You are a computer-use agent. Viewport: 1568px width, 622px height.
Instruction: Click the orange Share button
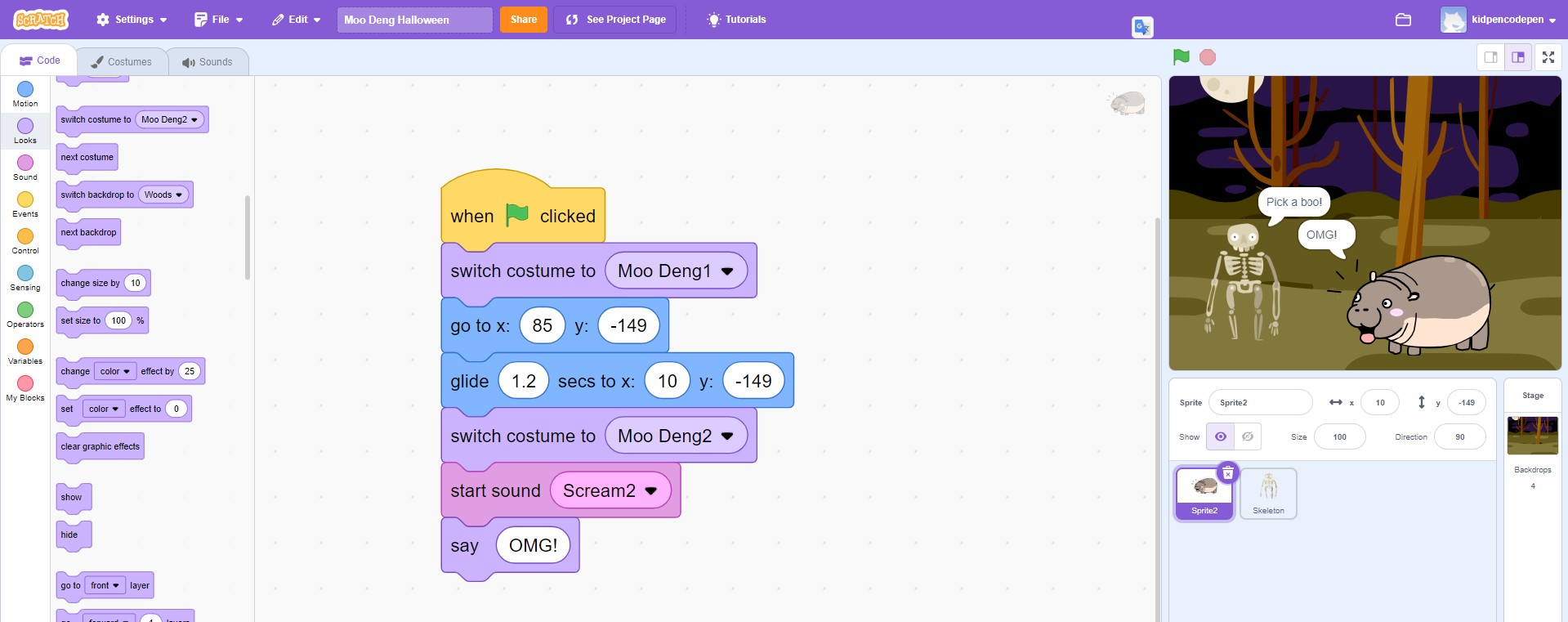click(x=524, y=20)
